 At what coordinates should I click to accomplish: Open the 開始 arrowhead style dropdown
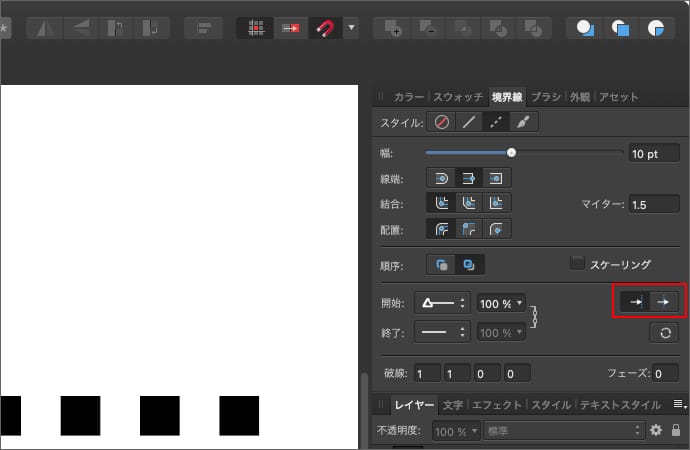tap(442, 303)
